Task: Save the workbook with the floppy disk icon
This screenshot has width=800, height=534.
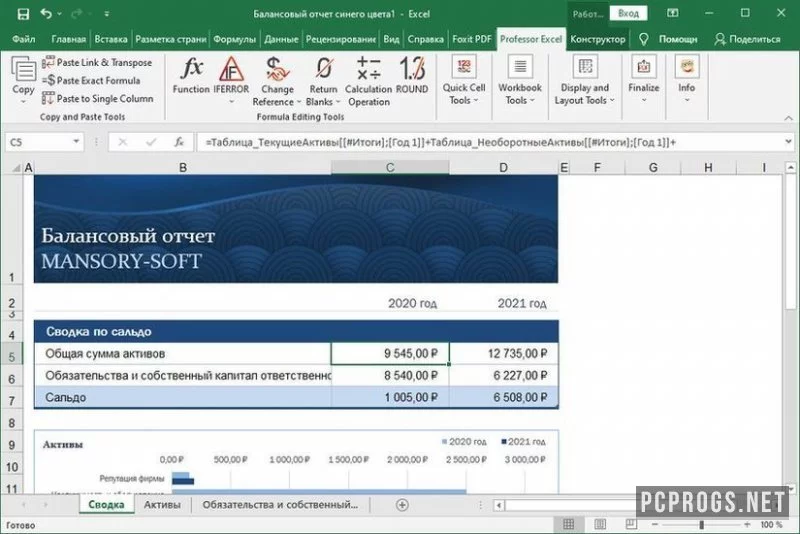Action: pos(23,14)
